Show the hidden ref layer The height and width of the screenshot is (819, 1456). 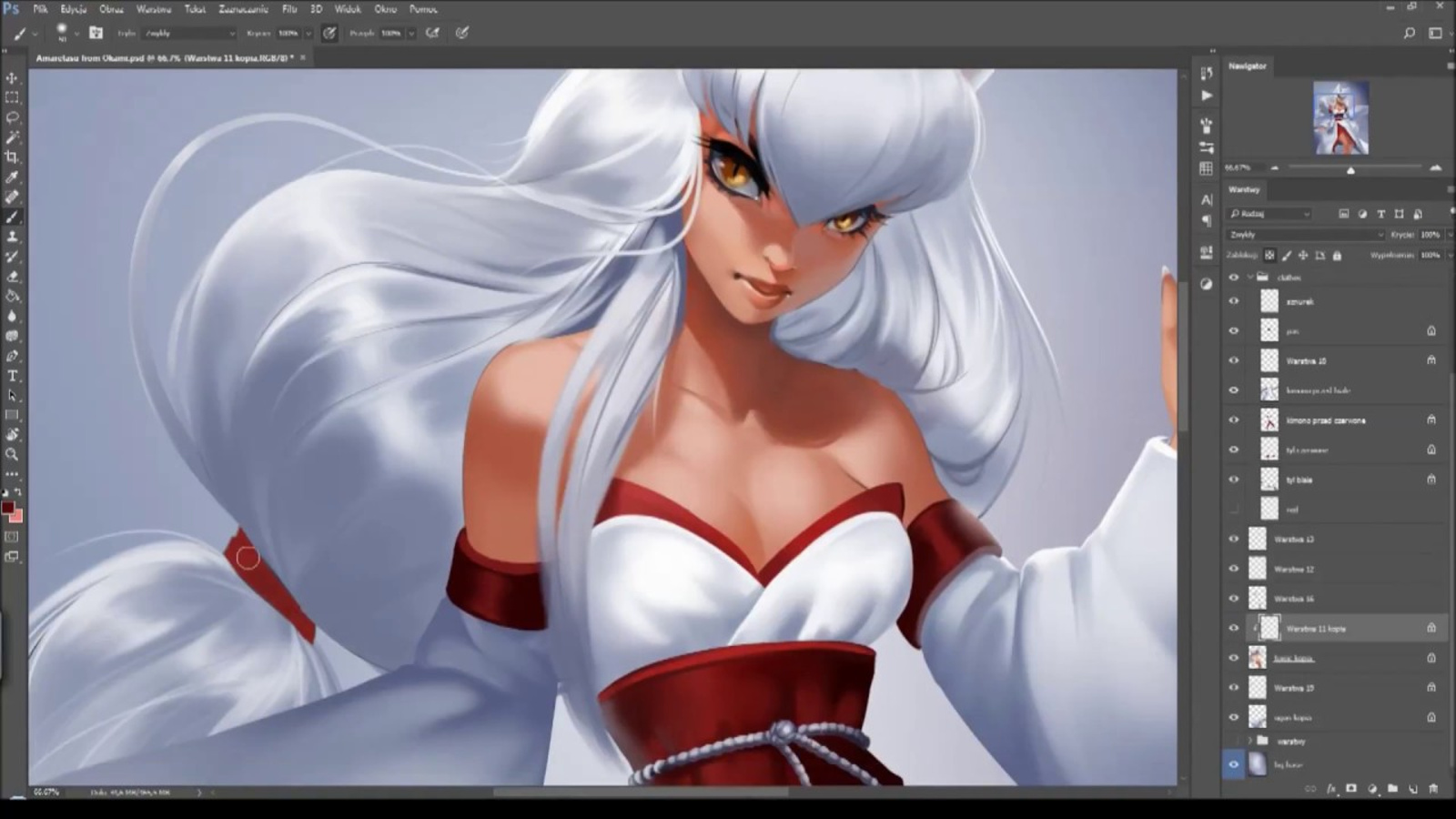(1234, 510)
